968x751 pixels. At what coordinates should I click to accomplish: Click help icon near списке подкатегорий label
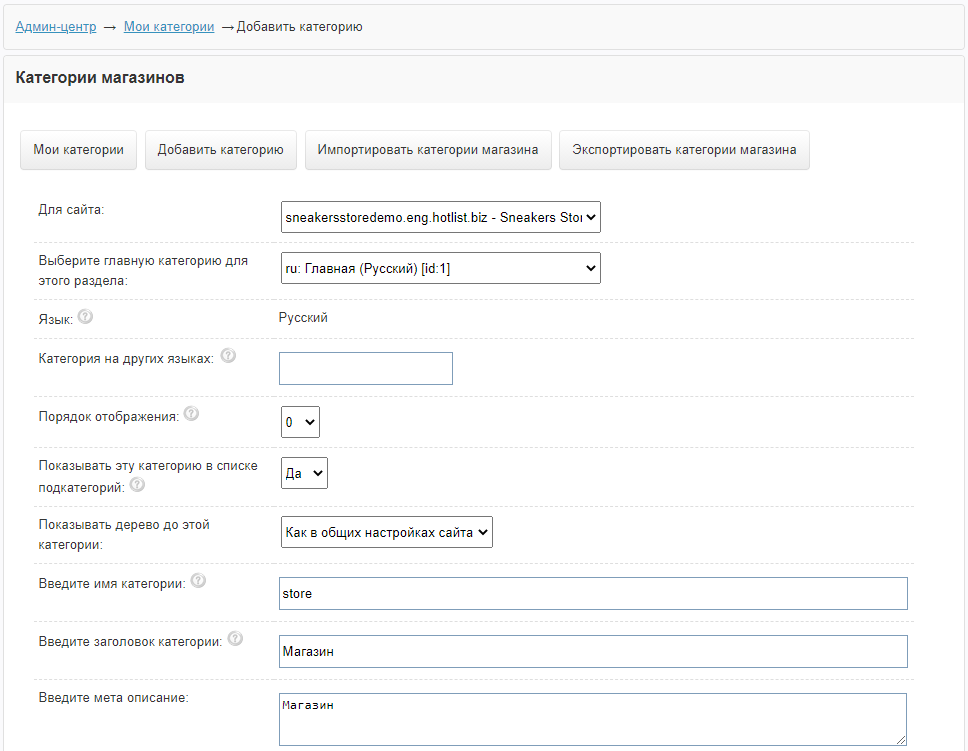[x=137, y=485]
